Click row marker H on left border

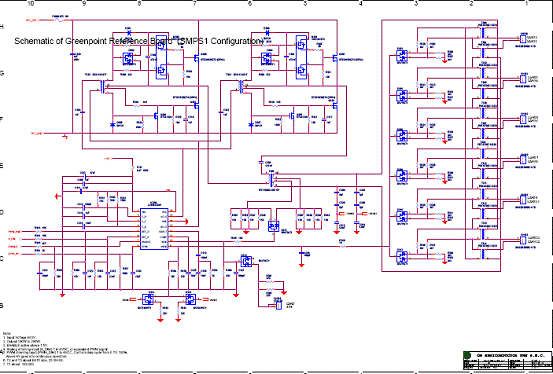(x=2, y=27)
